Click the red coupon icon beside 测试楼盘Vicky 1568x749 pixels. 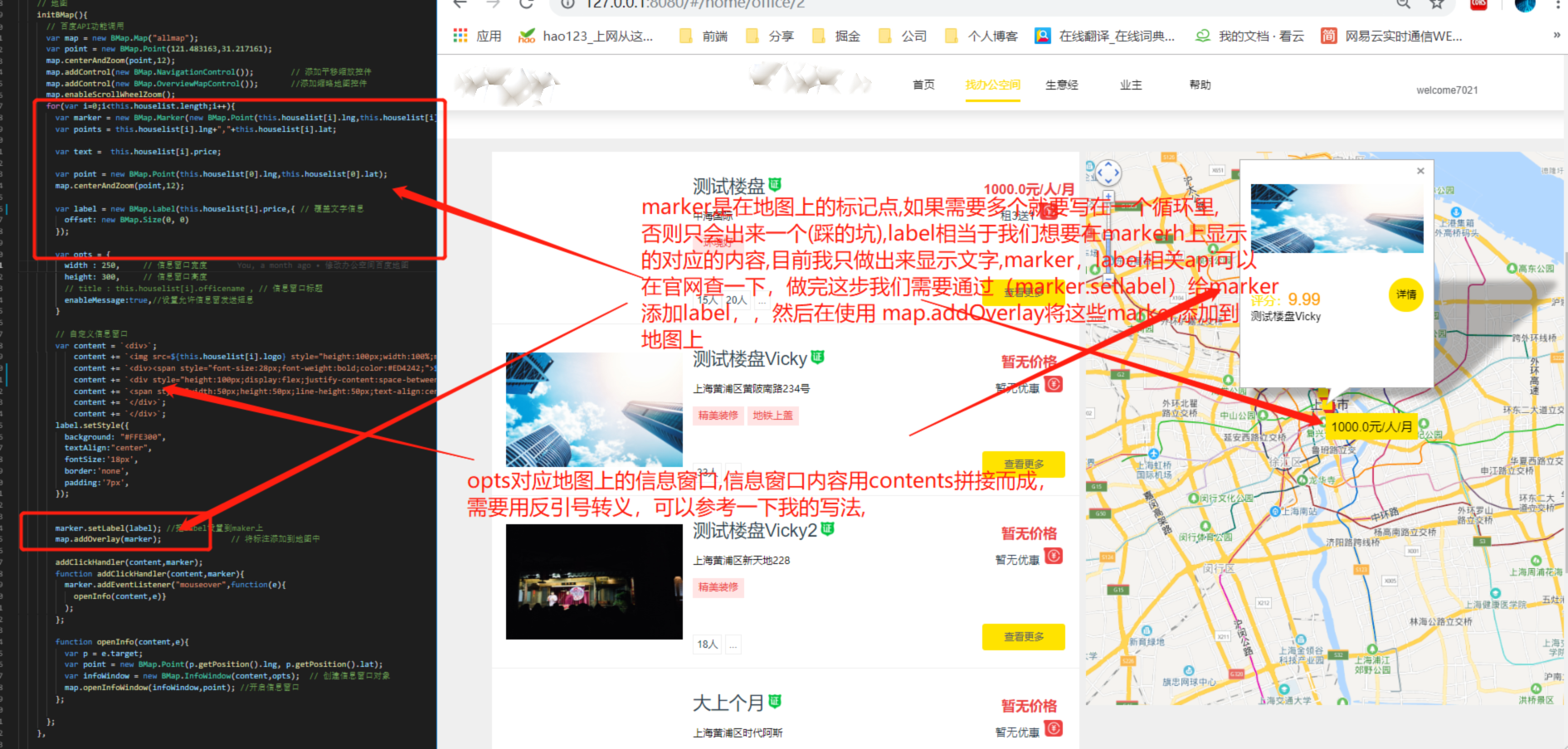1054,384
